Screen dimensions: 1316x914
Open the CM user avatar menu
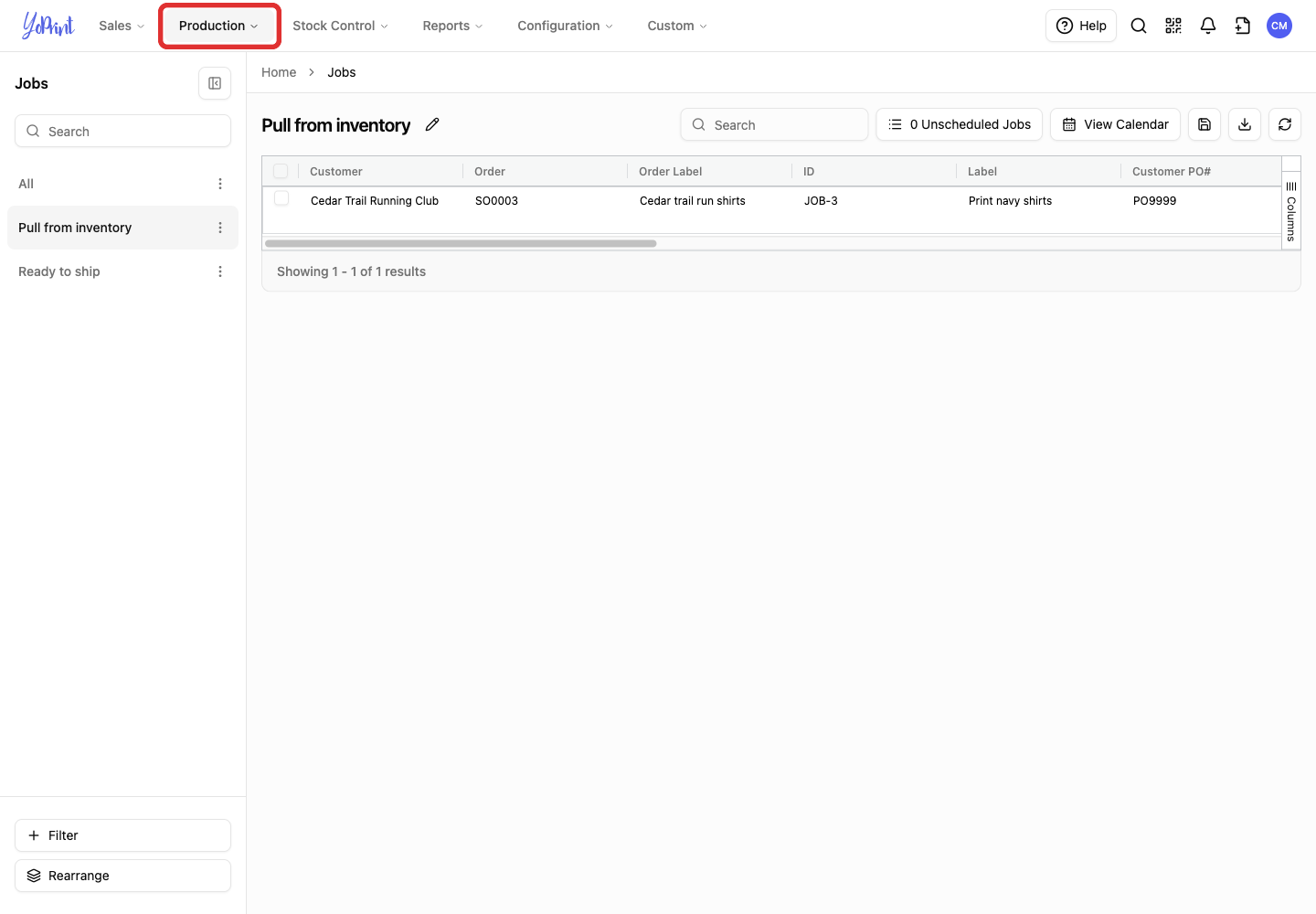pos(1279,26)
